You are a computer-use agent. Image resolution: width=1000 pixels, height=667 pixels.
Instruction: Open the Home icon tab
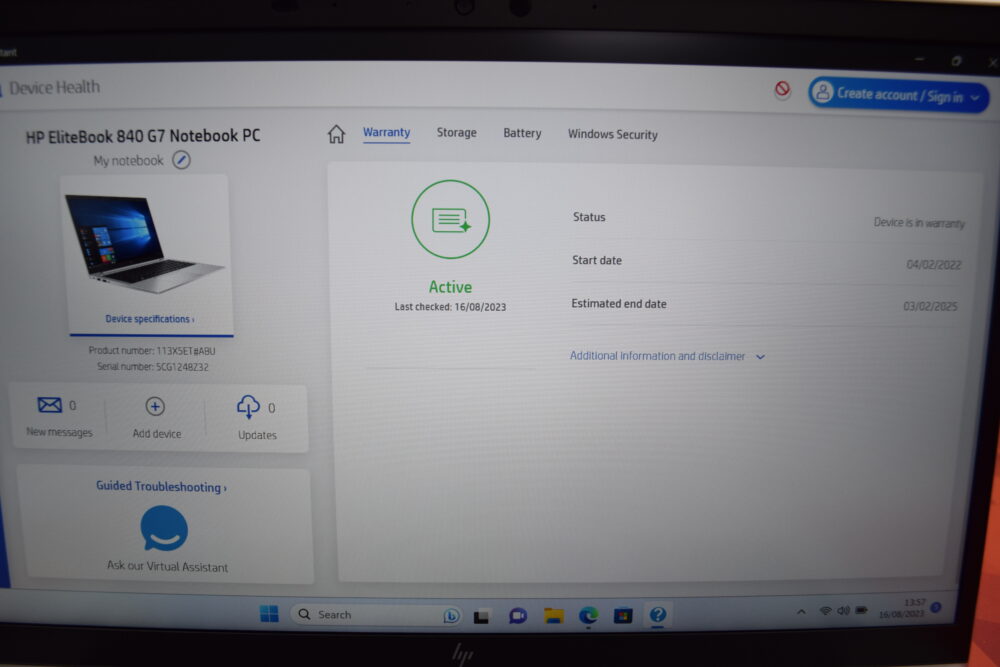tap(336, 134)
